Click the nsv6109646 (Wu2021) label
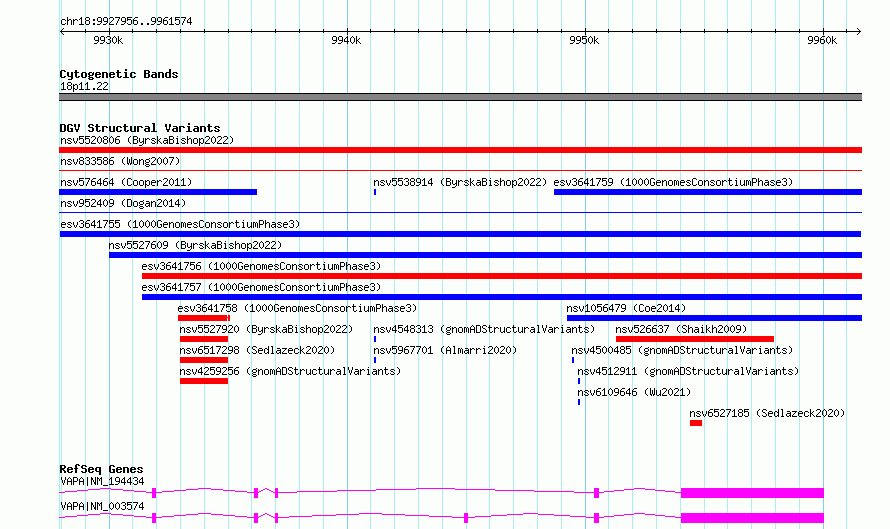This screenshot has width=890, height=529. 634,392
